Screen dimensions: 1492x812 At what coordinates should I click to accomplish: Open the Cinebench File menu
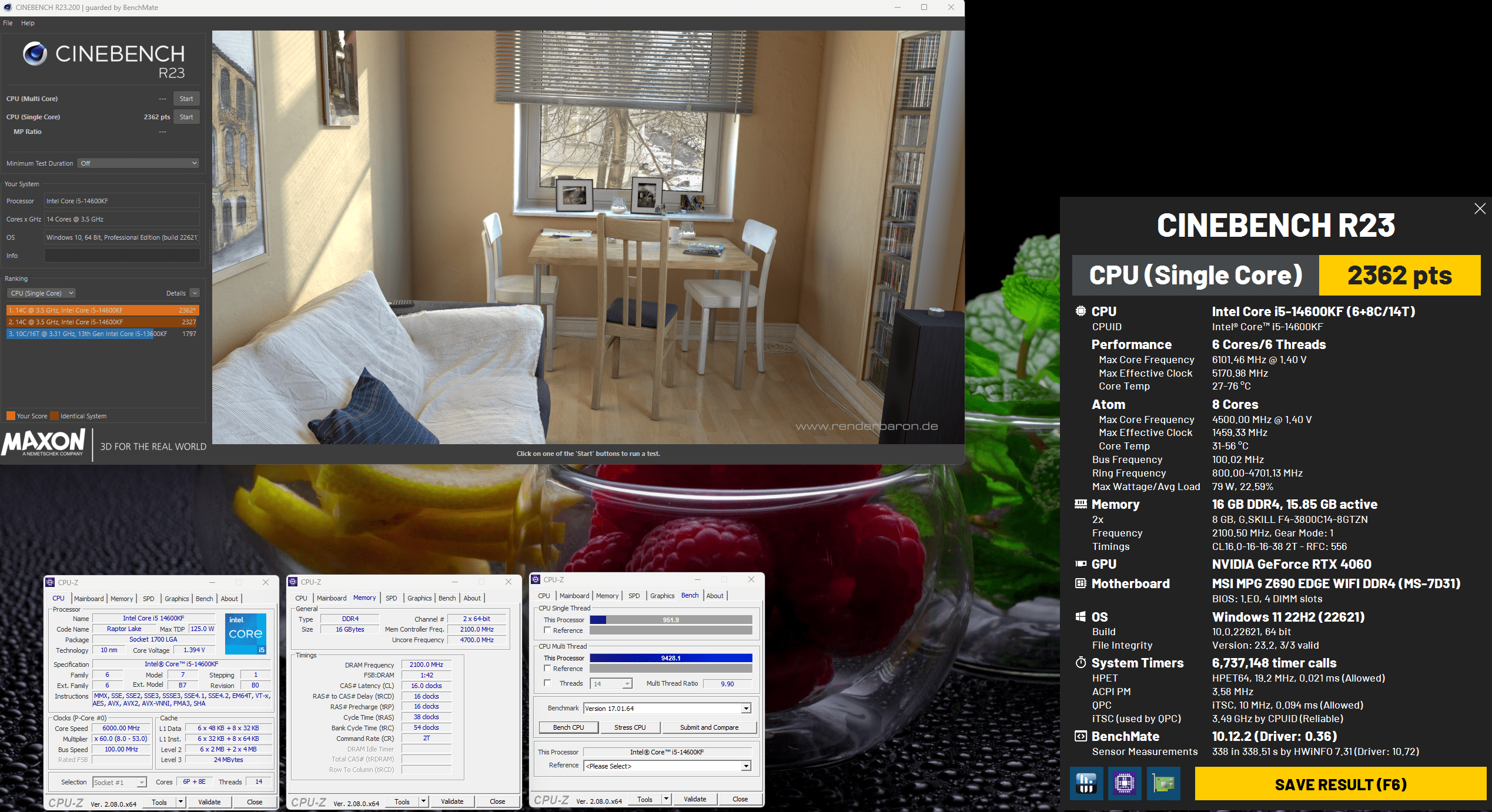8,23
